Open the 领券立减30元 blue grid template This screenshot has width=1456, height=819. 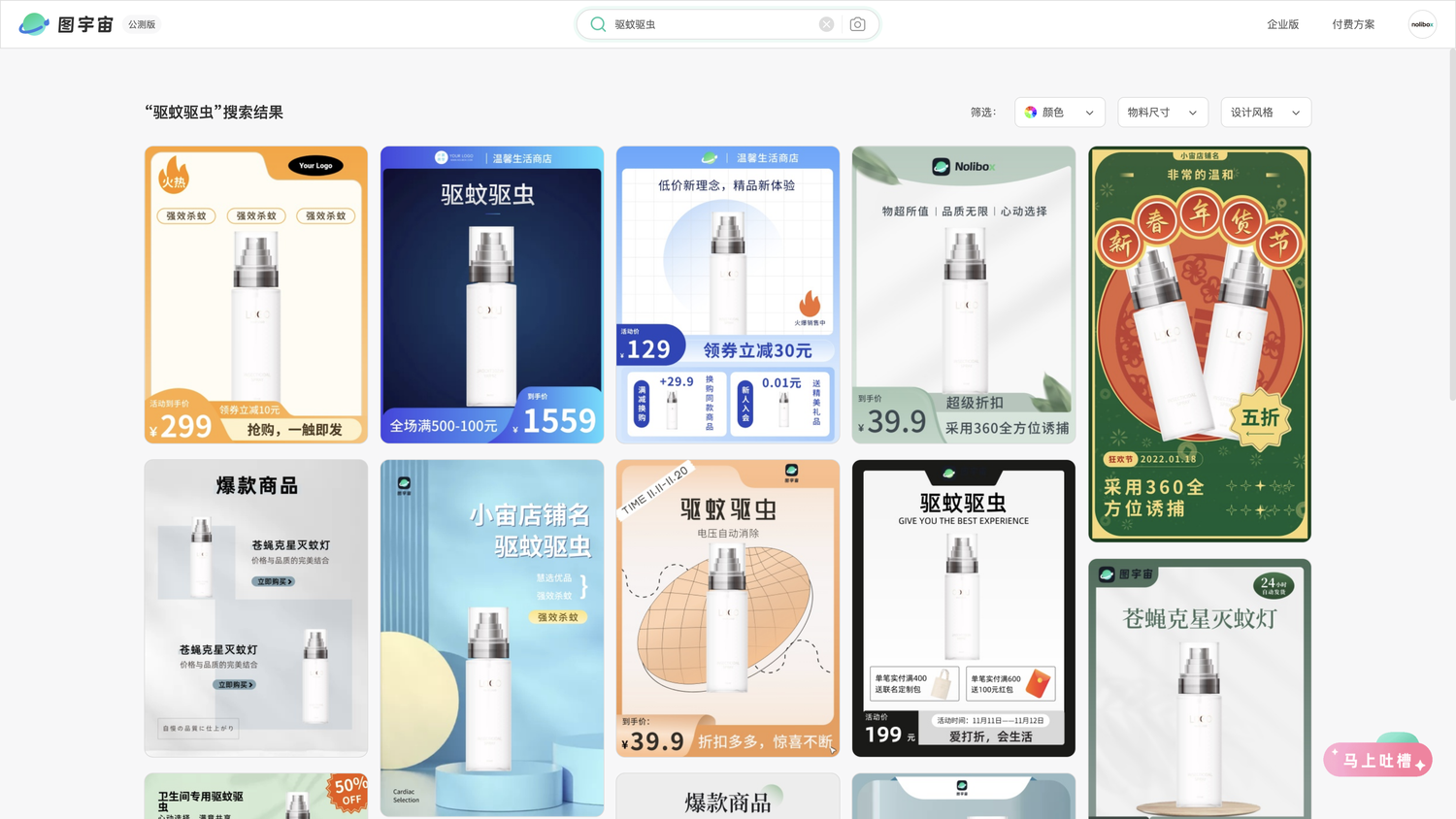(728, 295)
